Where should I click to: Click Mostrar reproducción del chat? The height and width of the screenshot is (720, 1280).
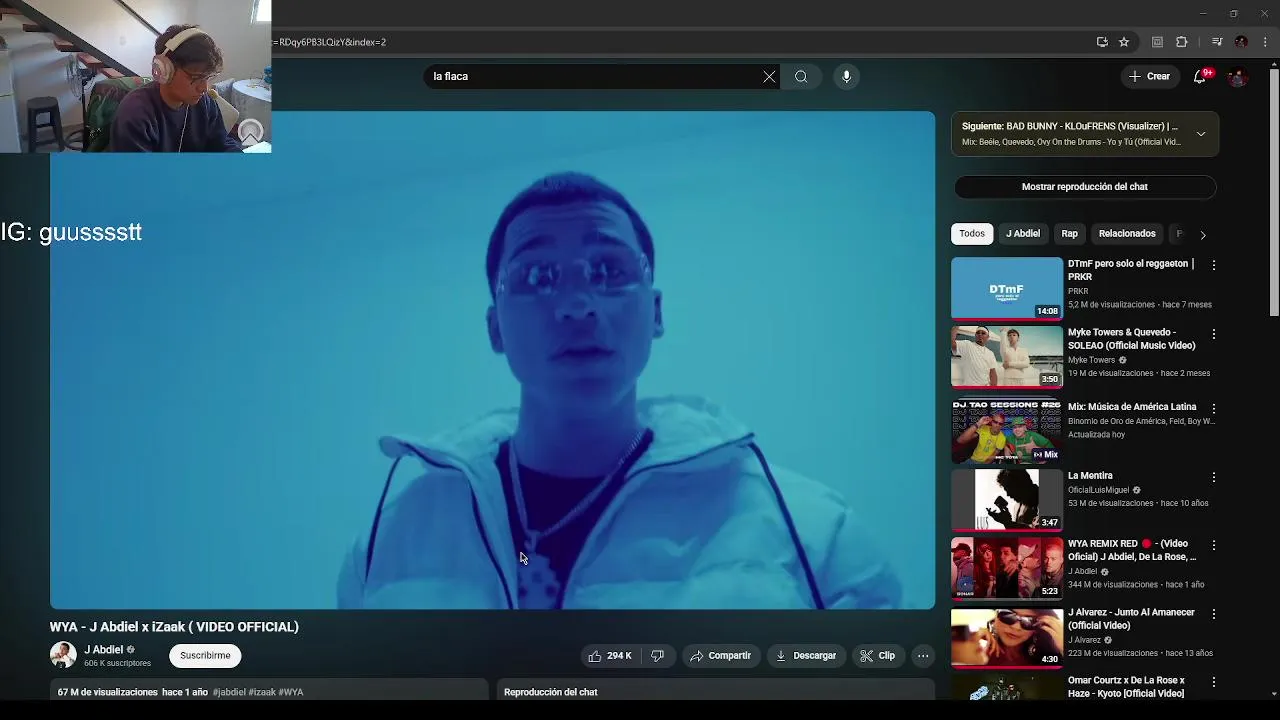1084,187
